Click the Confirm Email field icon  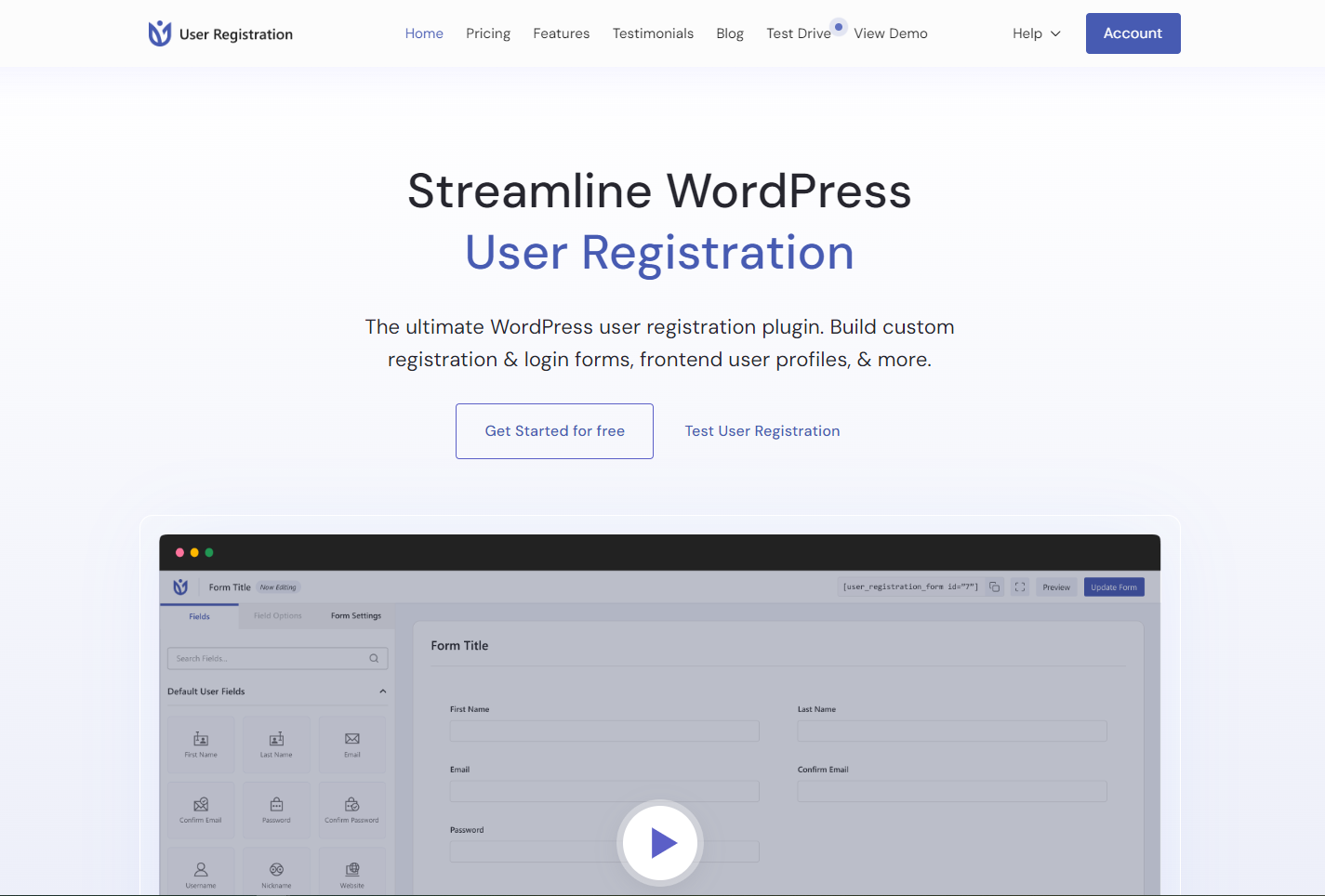click(201, 804)
